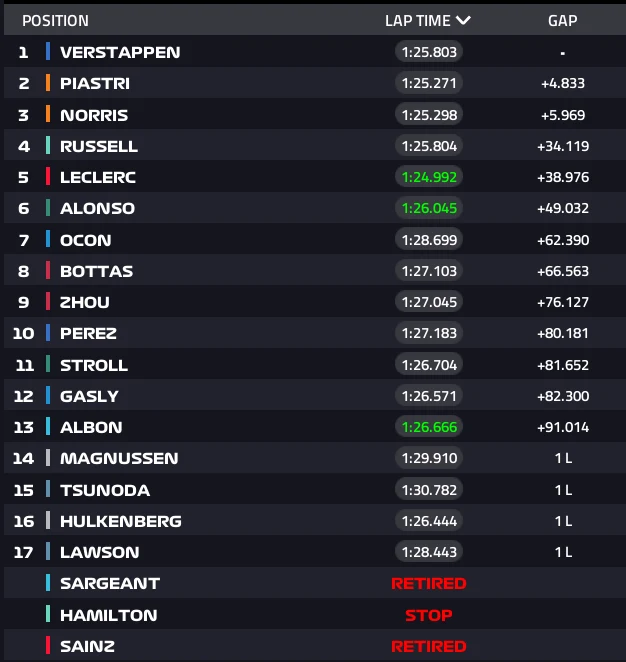Select the Hulkenberg driver name
Viewport: 626px width, 662px height.
[x=120, y=521]
